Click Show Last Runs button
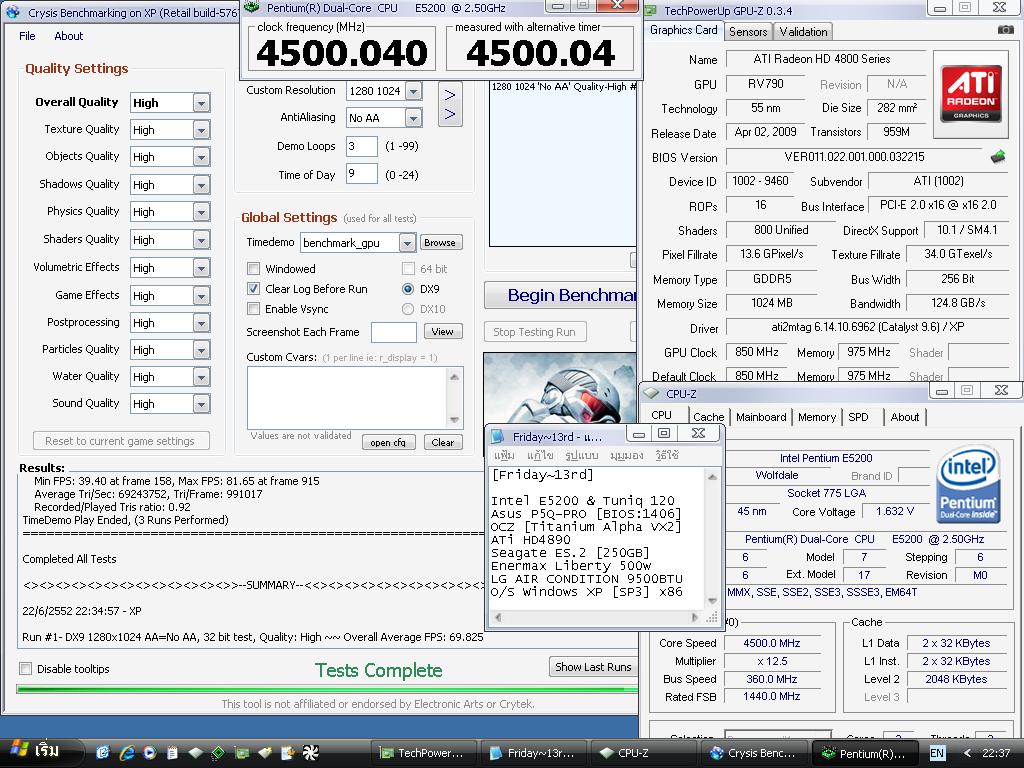The width and height of the screenshot is (1024, 768). 593,667
